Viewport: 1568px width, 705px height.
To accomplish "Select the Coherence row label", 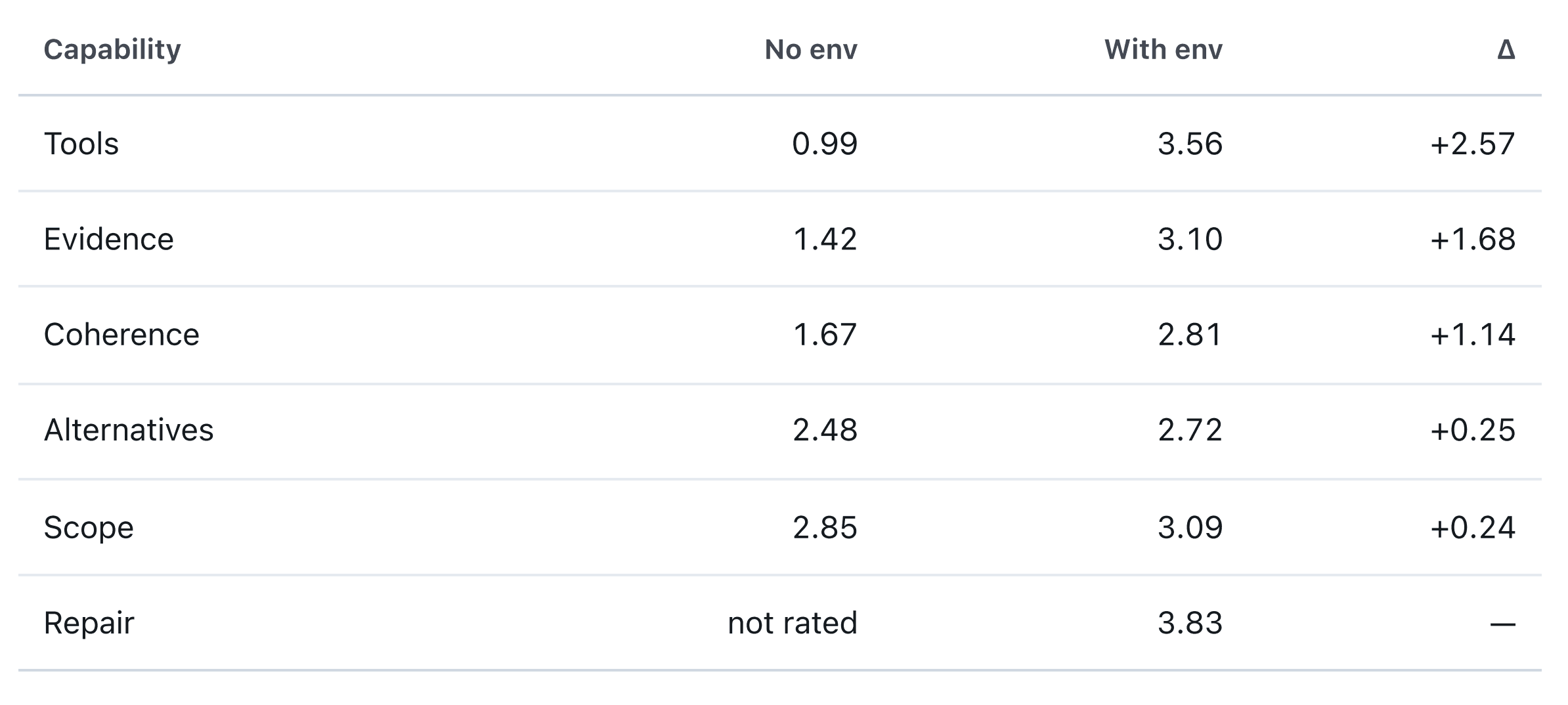I will [121, 335].
